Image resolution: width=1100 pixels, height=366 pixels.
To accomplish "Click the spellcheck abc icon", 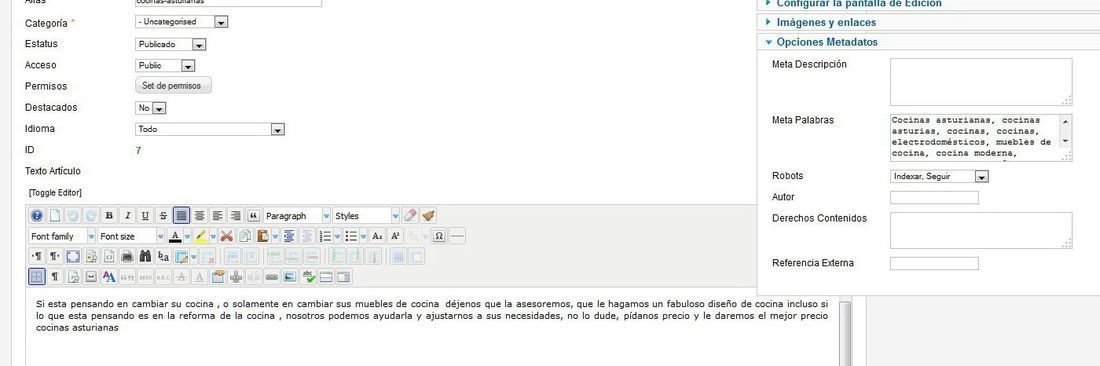I will point(309,277).
